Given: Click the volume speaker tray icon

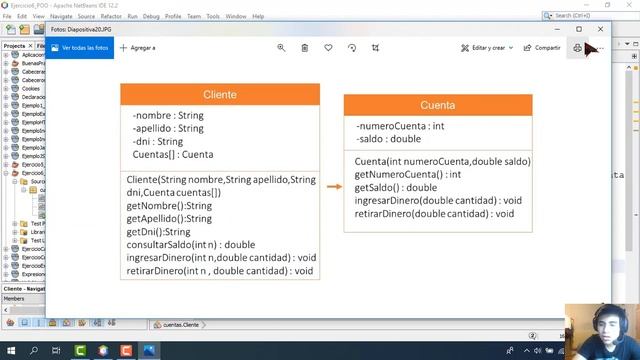Looking at the screenshot, I should (x=538, y=351).
